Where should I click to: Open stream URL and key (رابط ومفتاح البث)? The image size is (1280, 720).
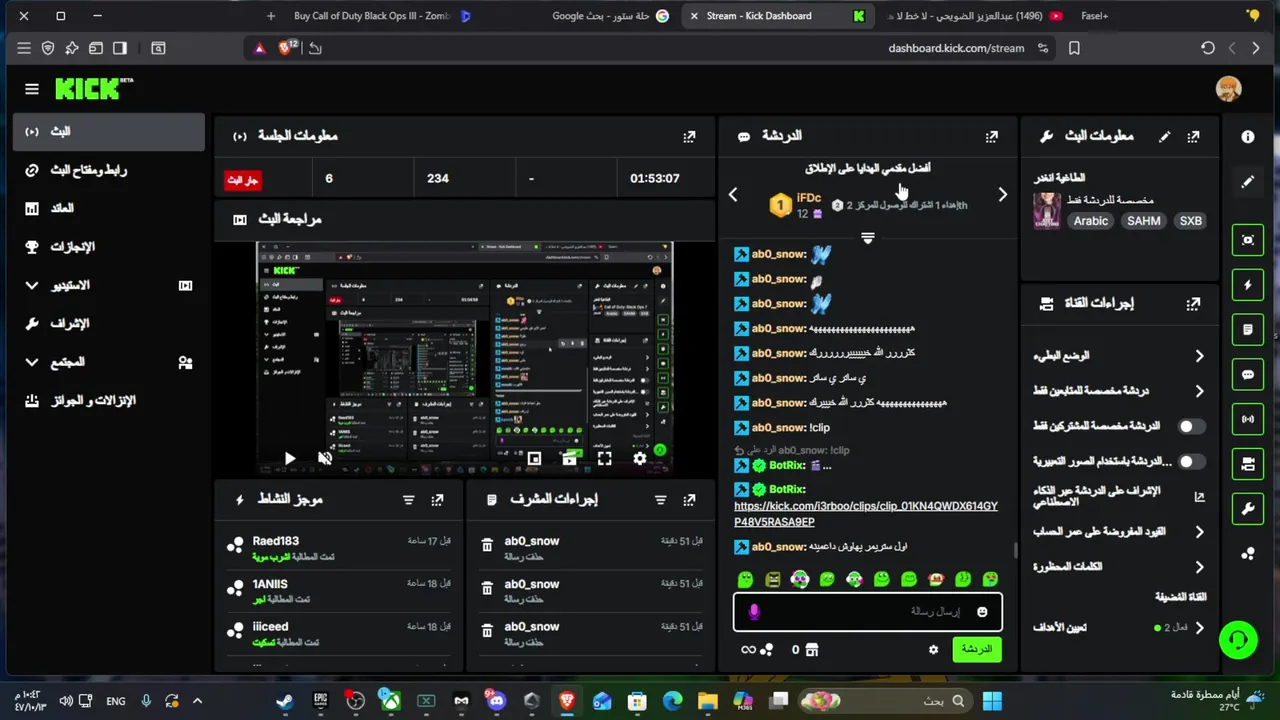pyautogui.click(x=108, y=170)
